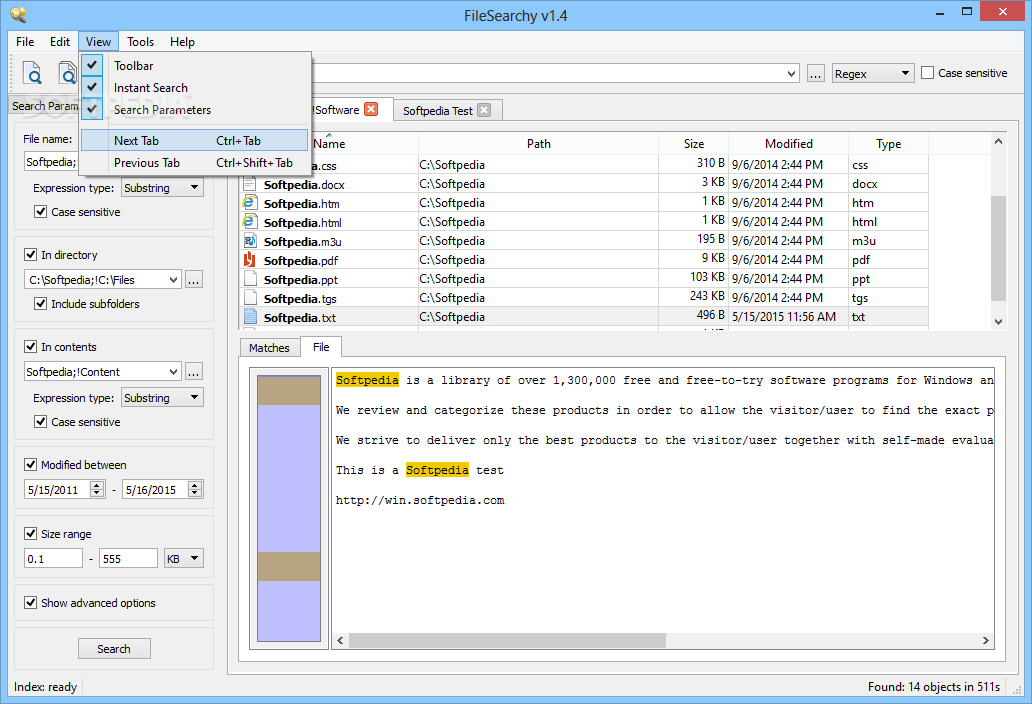Toggle the Toolbar checkmark in View menu
Viewport: 1032px width, 704px height.
pos(92,65)
